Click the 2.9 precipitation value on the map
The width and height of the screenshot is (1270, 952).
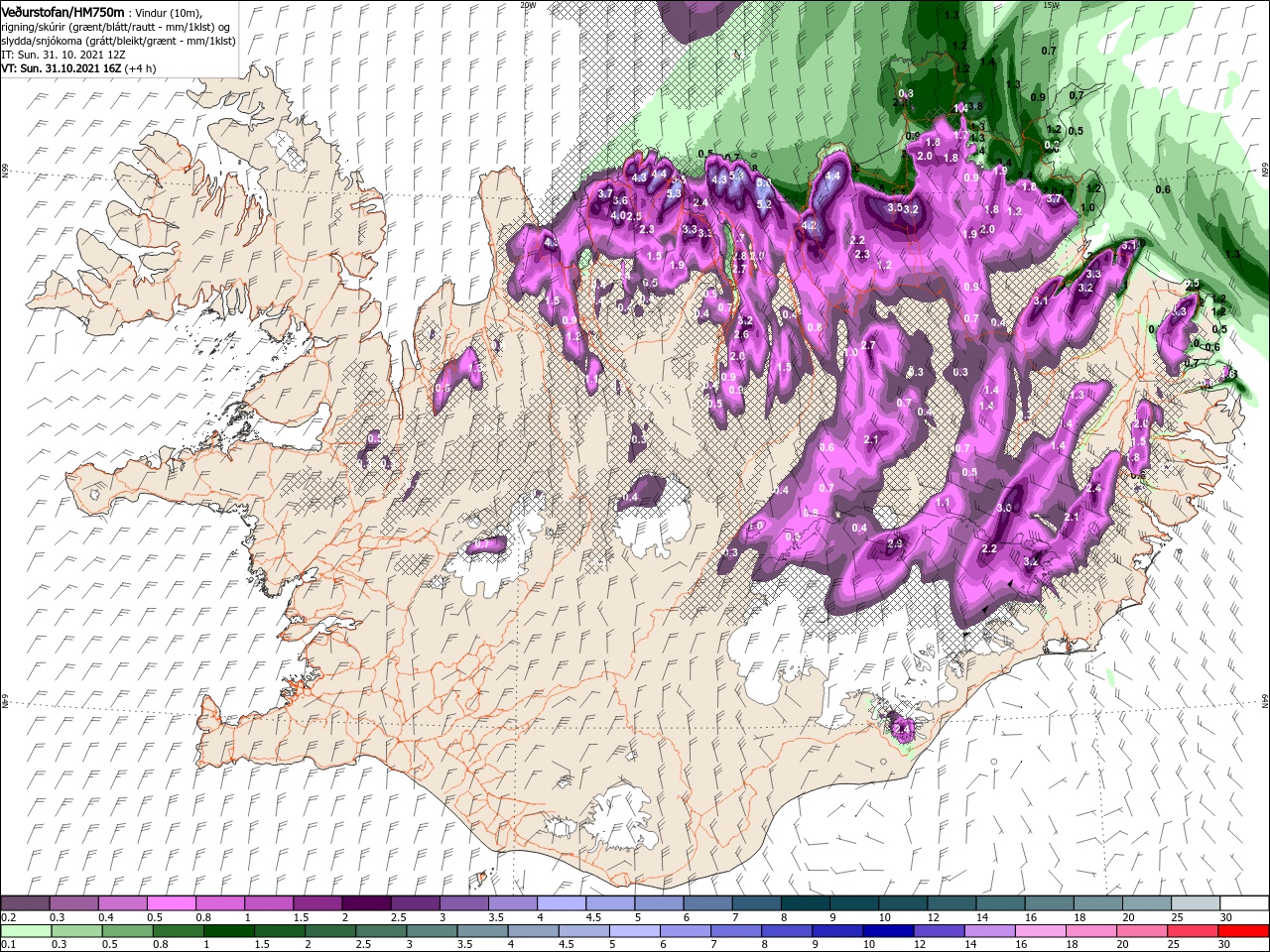895,543
